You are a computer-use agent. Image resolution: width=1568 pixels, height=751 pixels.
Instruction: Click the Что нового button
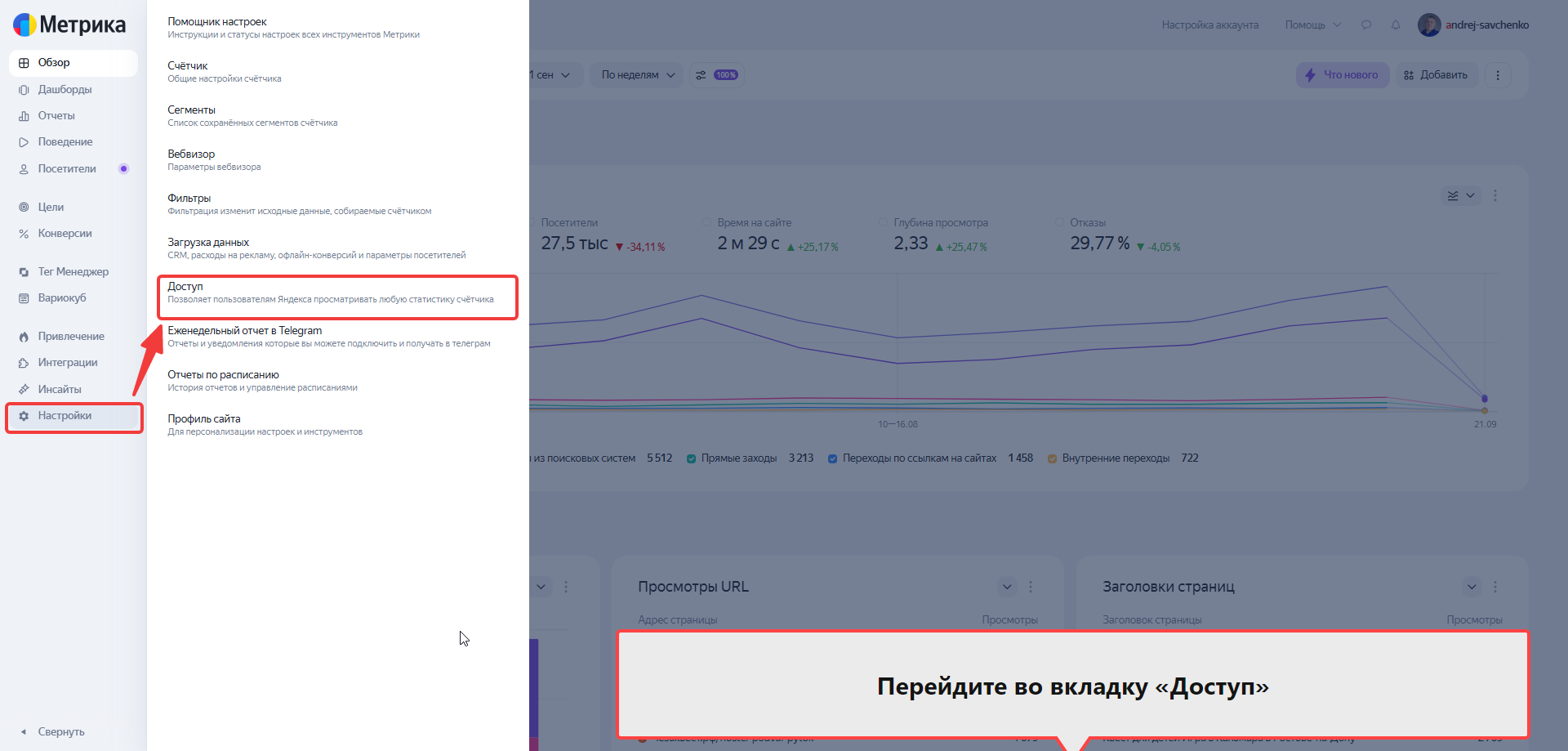(1343, 75)
